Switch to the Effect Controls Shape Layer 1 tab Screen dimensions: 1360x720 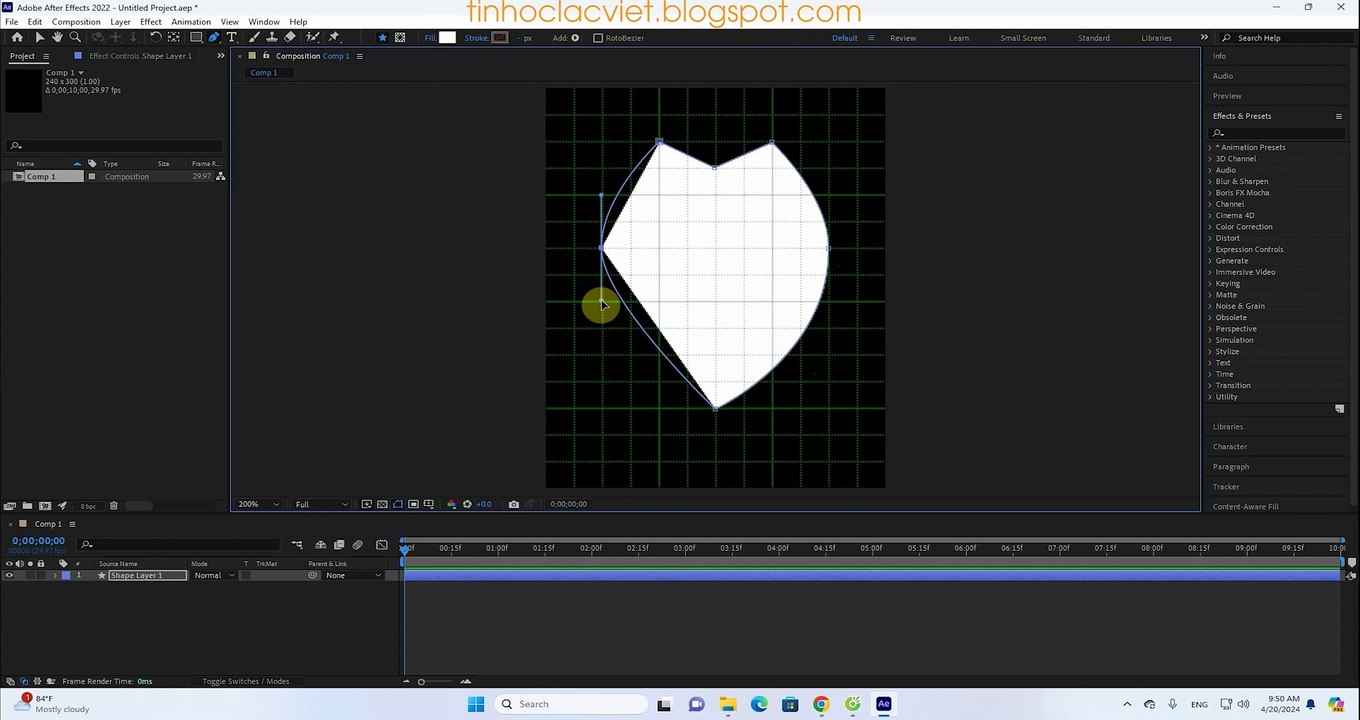[140, 56]
